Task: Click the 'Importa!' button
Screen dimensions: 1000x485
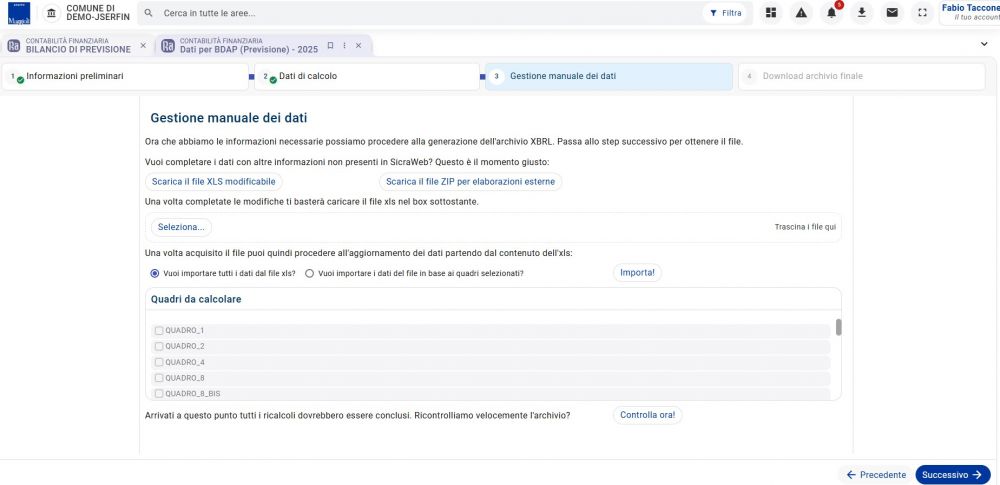Action: click(x=638, y=272)
